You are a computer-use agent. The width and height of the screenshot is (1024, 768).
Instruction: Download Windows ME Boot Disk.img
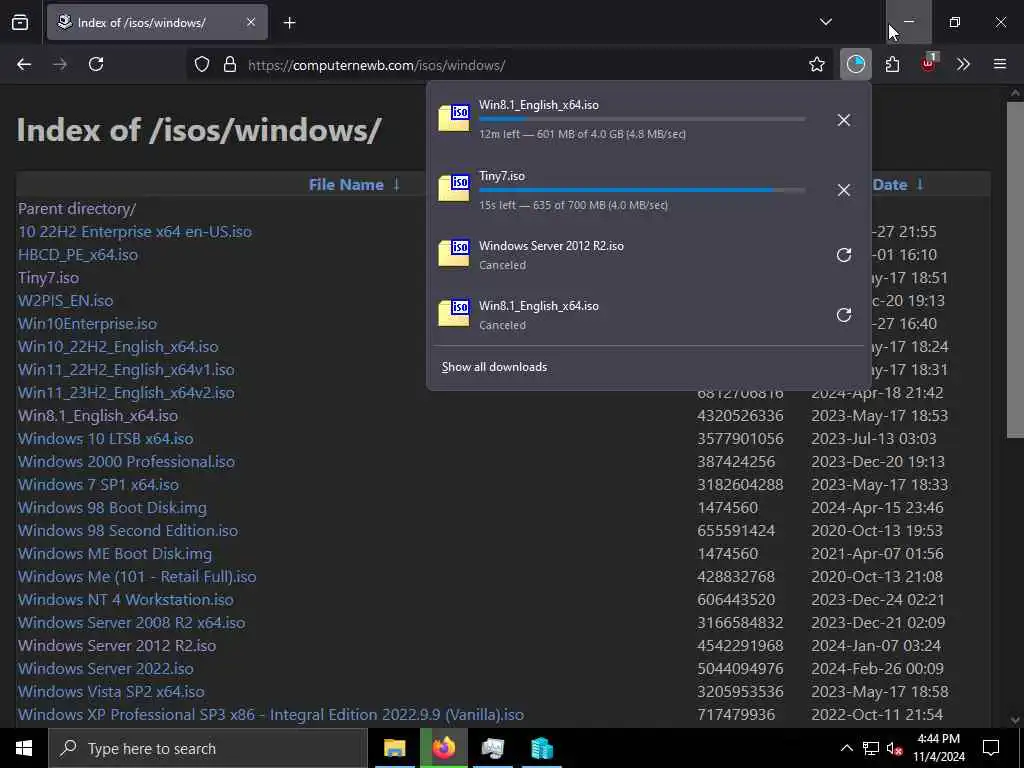click(115, 554)
